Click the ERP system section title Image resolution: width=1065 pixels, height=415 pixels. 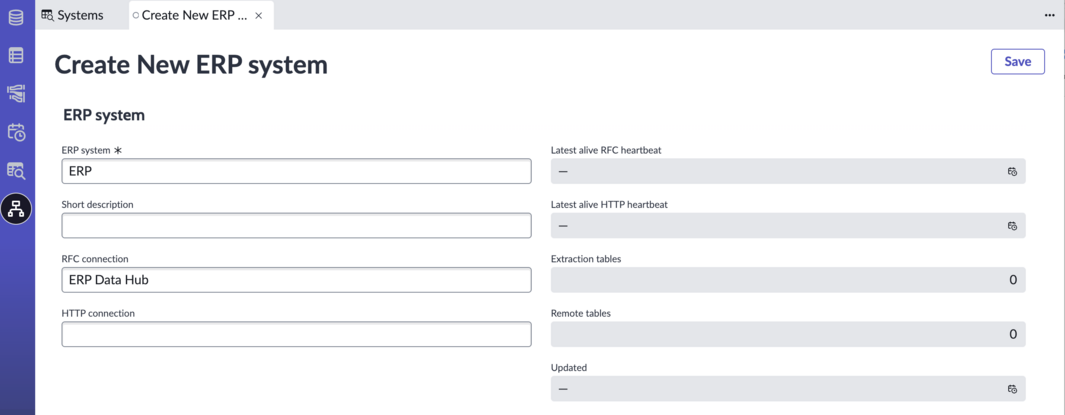104,115
